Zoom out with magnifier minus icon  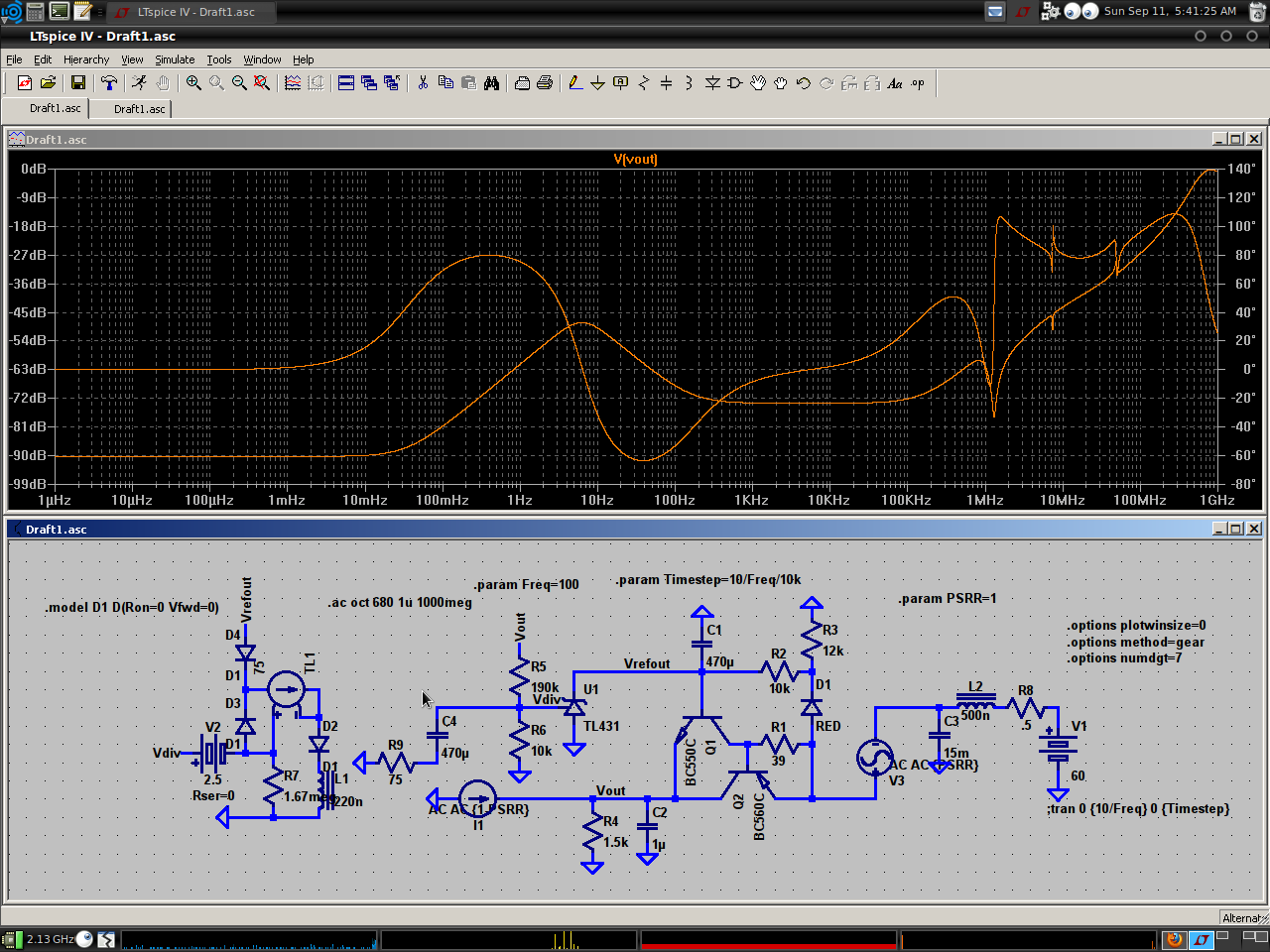tap(239, 83)
